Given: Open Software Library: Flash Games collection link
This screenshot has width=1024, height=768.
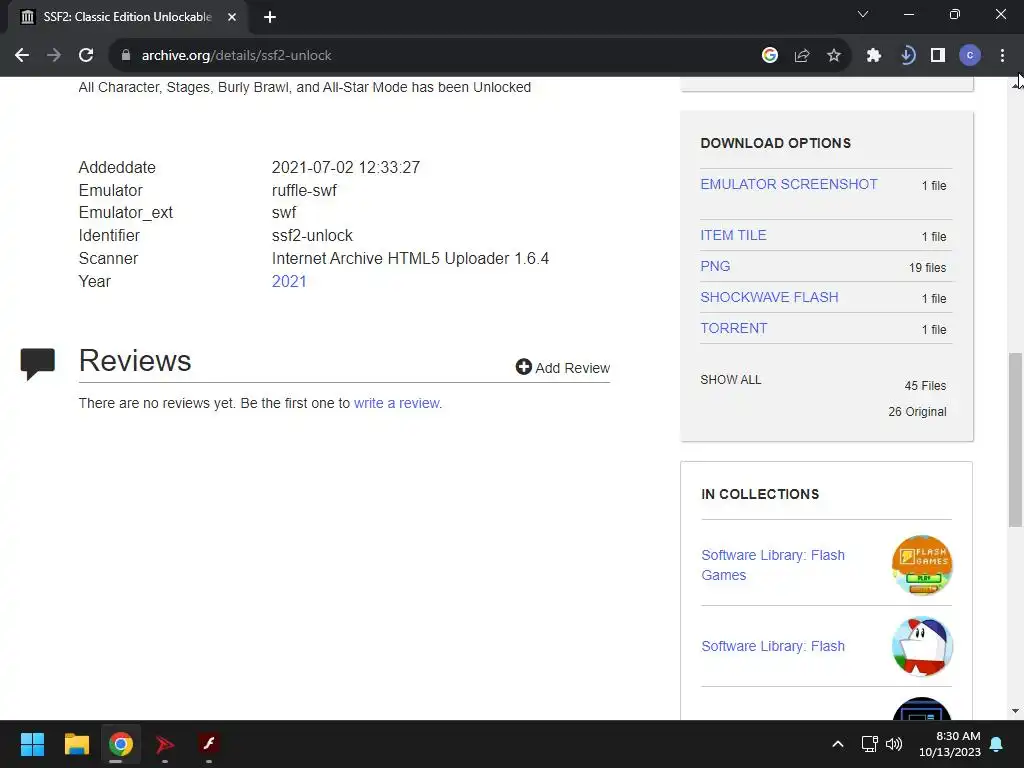Looking at the screenshot, I should coord(773,565).
